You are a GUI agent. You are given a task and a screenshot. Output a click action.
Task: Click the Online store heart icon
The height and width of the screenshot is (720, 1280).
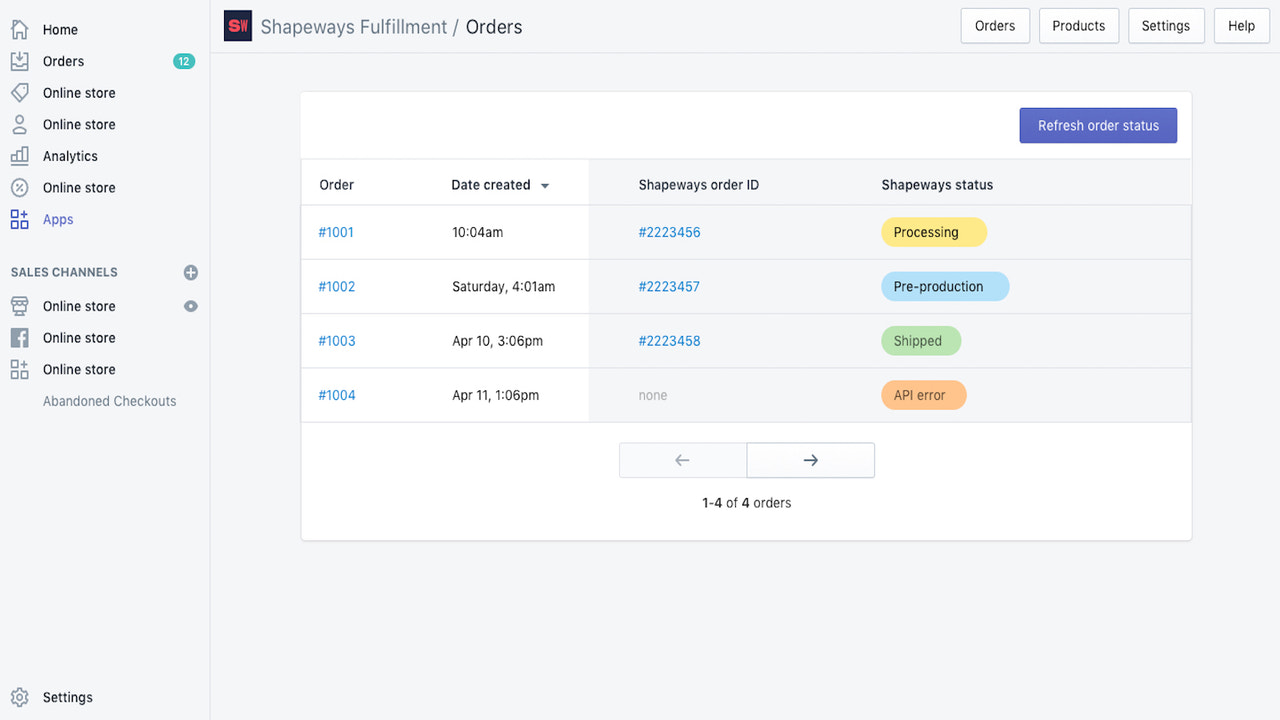(x=18, y=92)
